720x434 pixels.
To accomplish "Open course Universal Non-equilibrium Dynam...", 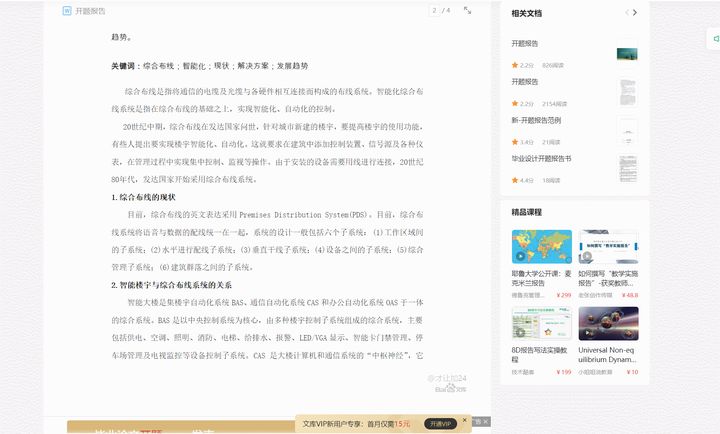I will 607,355.
